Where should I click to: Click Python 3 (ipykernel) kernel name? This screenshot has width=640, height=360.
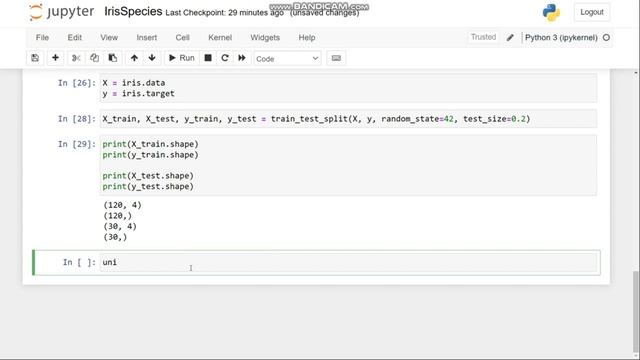click(x=561, y=38)
